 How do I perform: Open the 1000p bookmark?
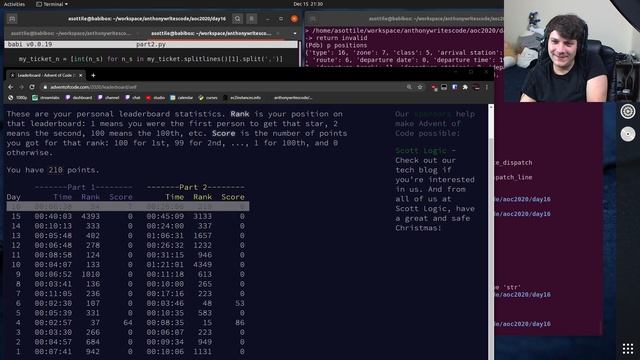click(x=18, y=98)
